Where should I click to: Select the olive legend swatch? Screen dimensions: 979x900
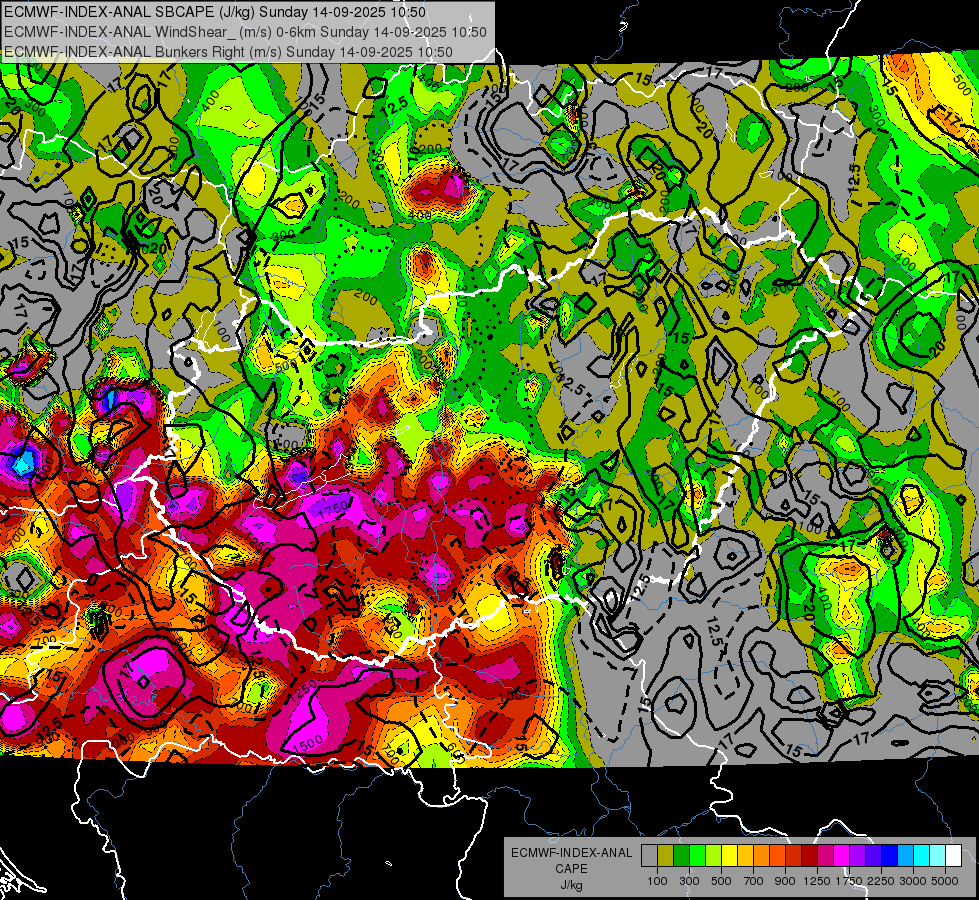tap(666, 856)
